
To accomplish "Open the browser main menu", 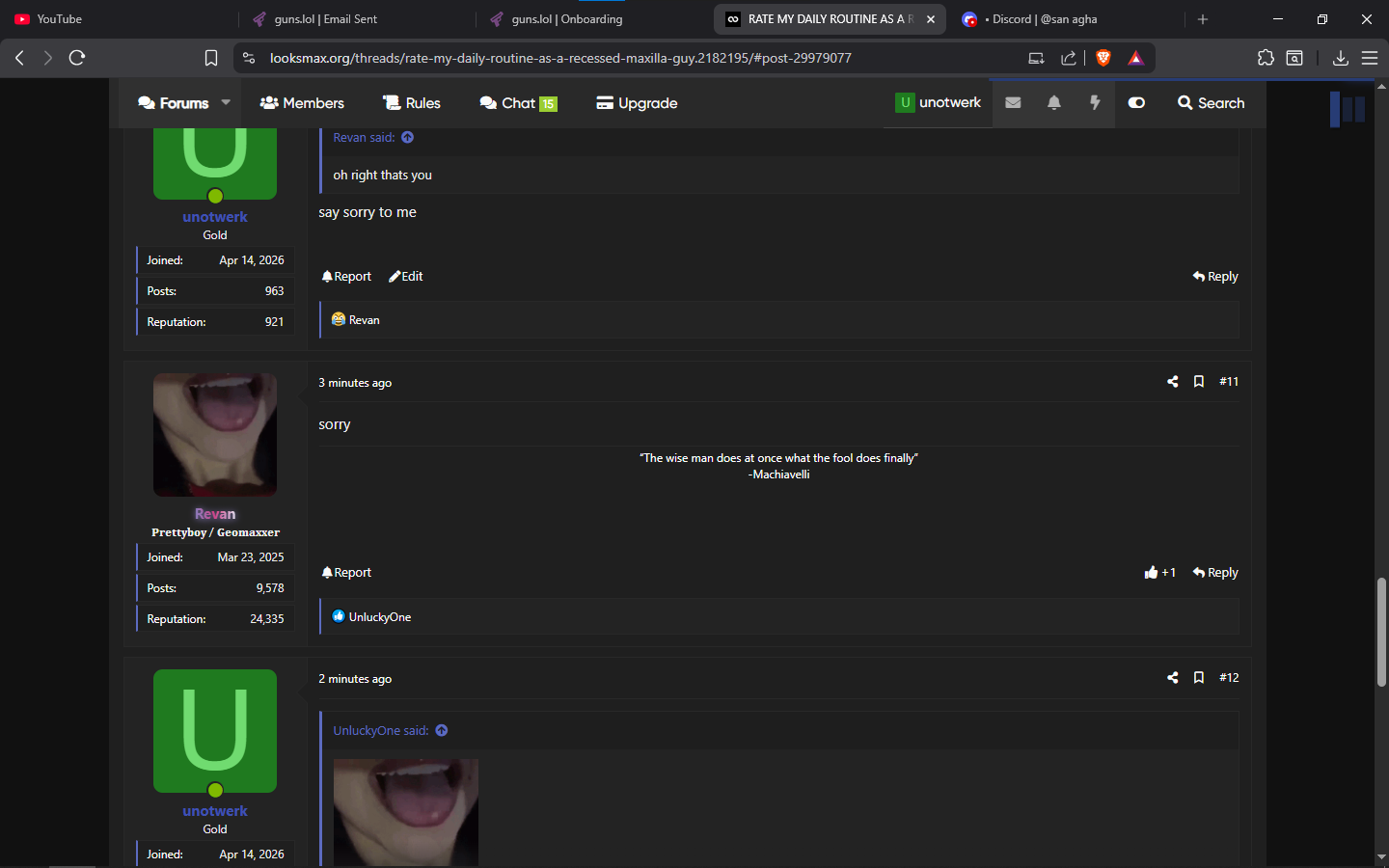I will coord(1370,58).
